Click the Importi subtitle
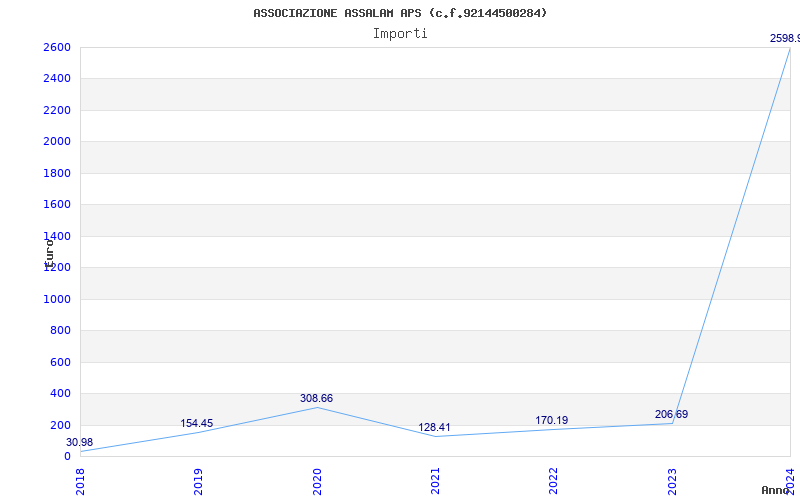This screenshot has height=500, width=800. point(400,34)
